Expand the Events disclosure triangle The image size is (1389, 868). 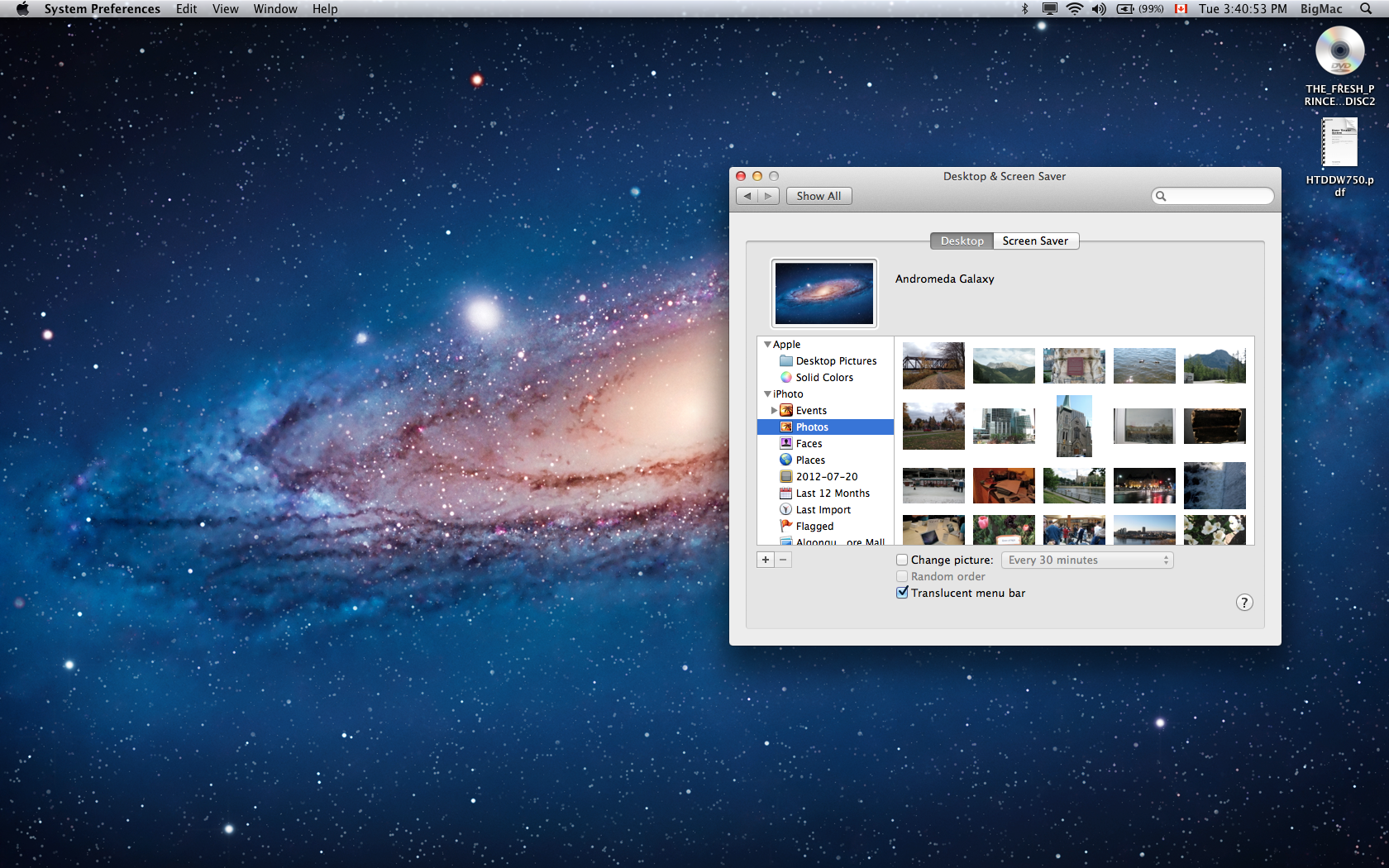774,411
